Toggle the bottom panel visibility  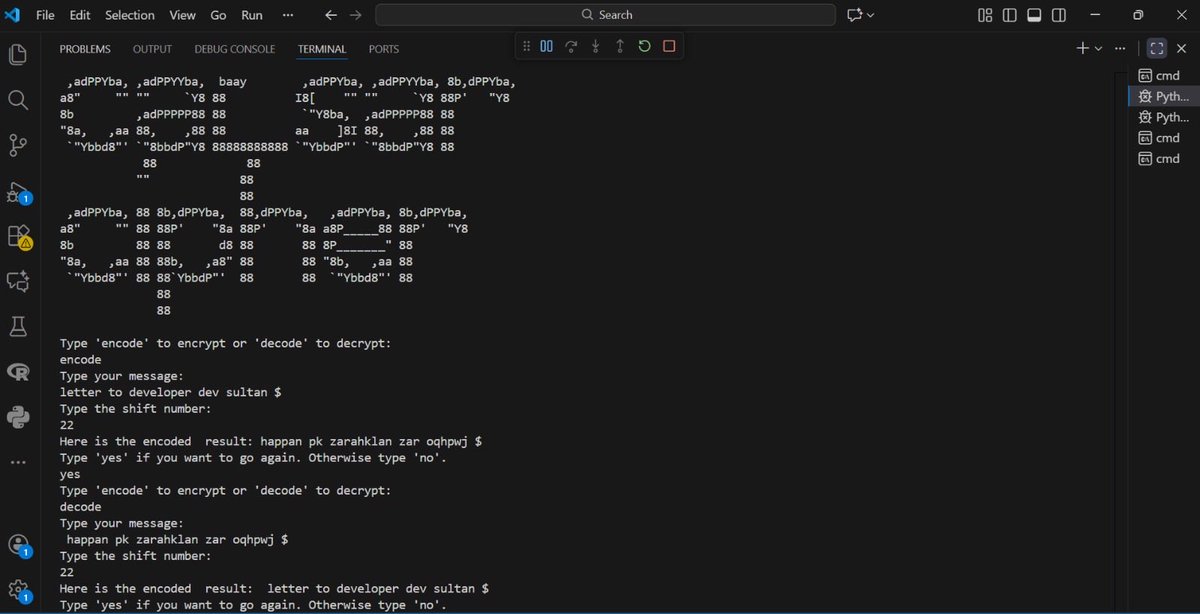(x=1034, y=15)
